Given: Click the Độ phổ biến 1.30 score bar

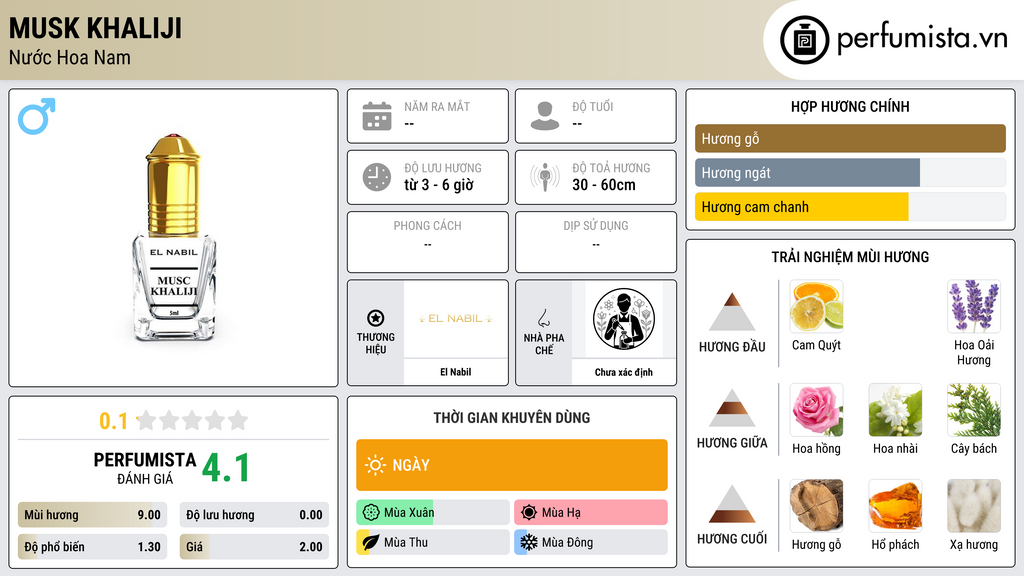Looking at the screenshot, I should click(x=92, y=547).
